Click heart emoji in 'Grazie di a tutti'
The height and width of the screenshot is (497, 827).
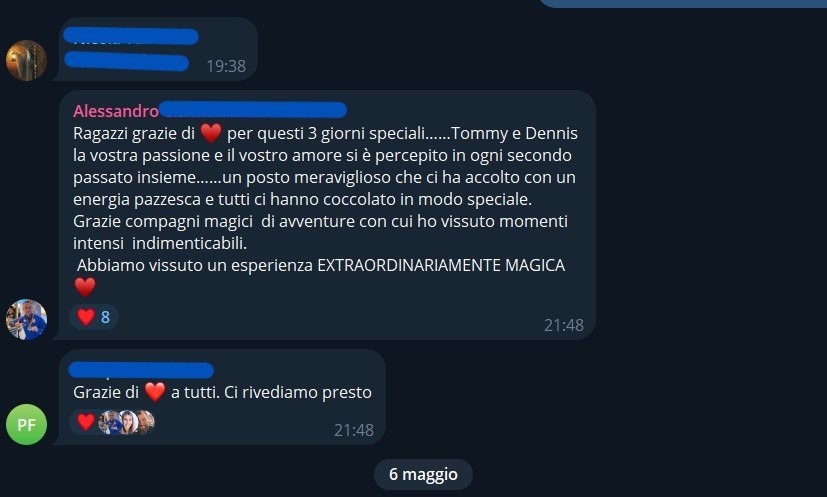(155, 392)
